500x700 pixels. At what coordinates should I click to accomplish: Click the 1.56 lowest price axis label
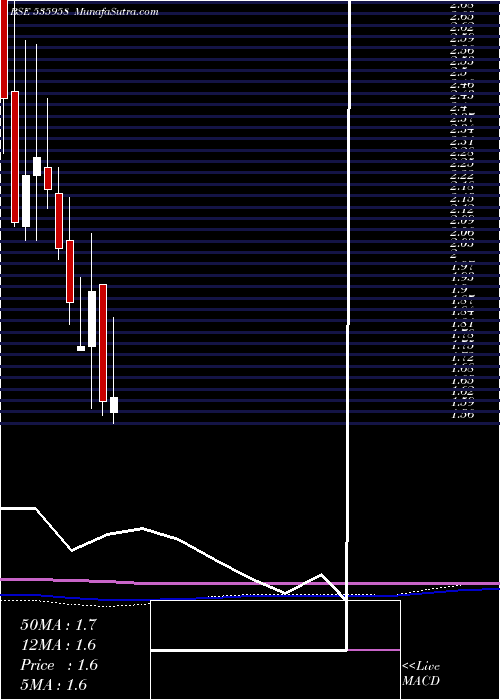pos(462,414)
